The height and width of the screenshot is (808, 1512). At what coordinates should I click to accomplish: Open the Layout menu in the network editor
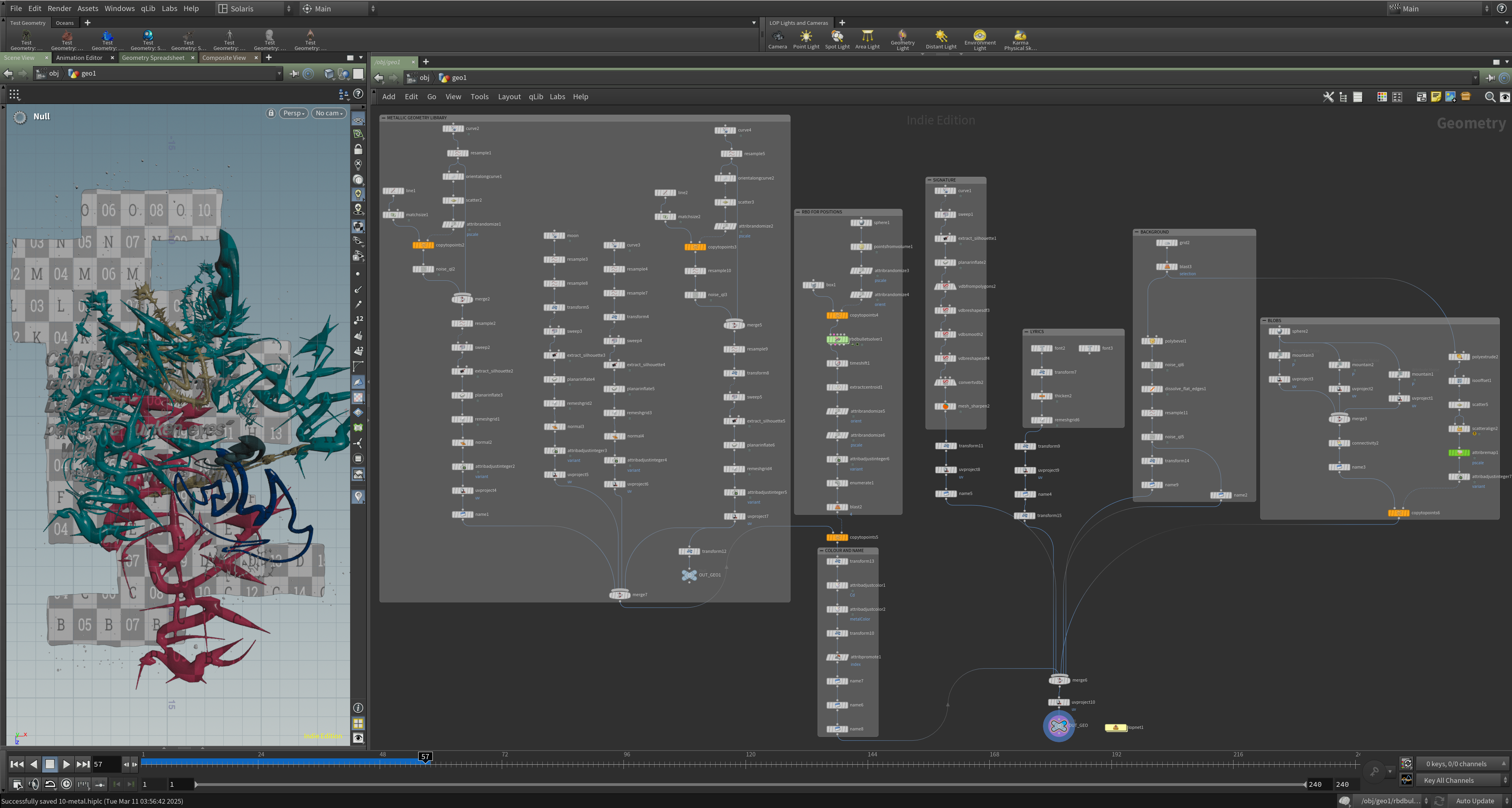click(x=509, y=97)
